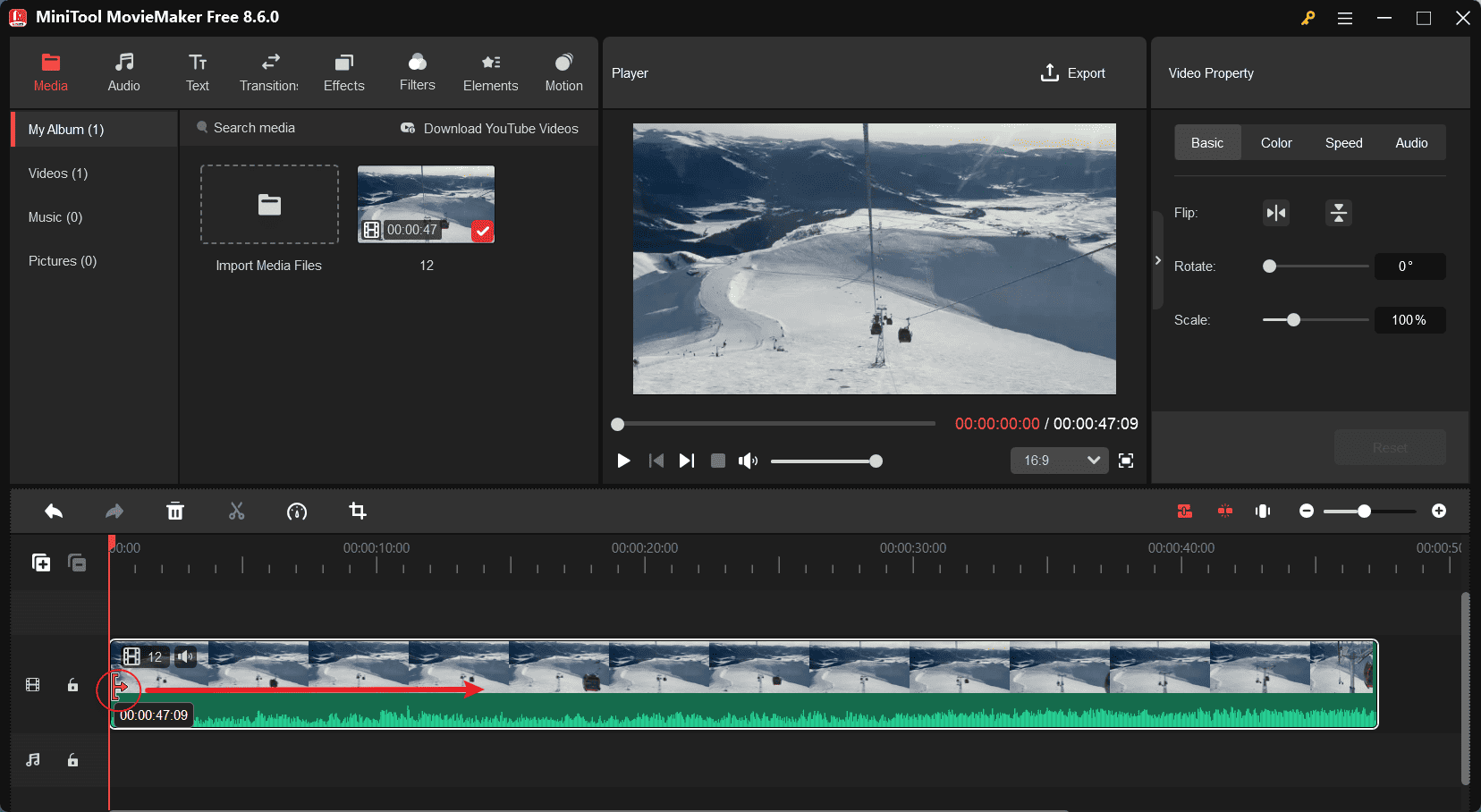
Task: Split clip with scissors tool
Action: point(236,512)
